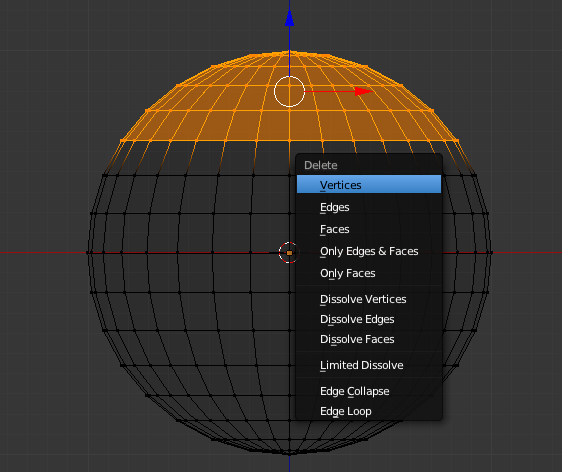
Task: Click the white circle manipulator center
Action: (x=289, y=91)
